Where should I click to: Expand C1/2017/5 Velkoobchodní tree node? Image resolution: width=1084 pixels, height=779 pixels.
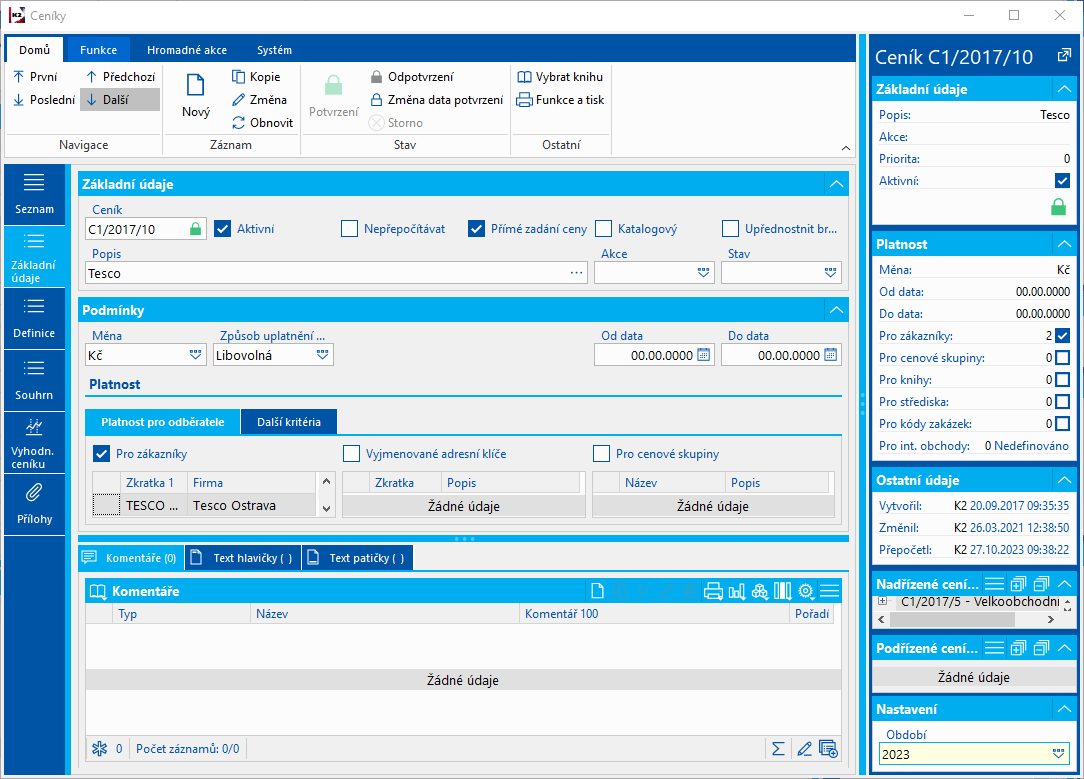pyautogui.click(x=883, y=601)
